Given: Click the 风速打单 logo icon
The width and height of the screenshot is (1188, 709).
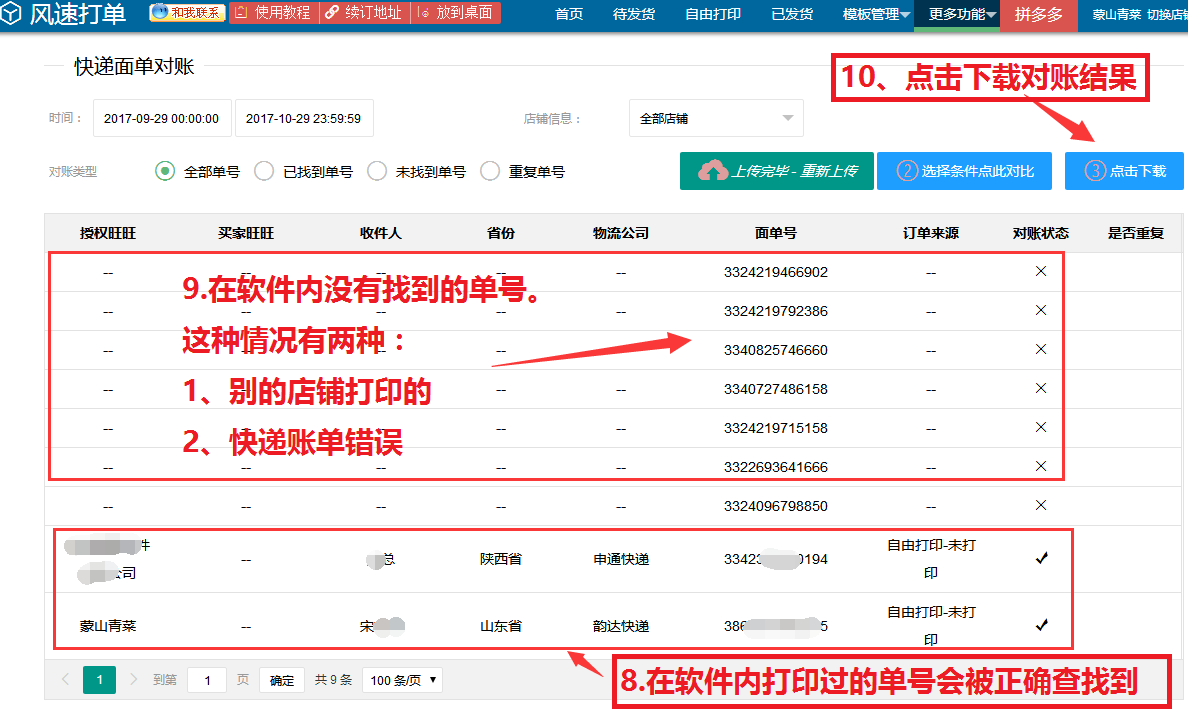Looking at the screenshot, I should (10, 14).
